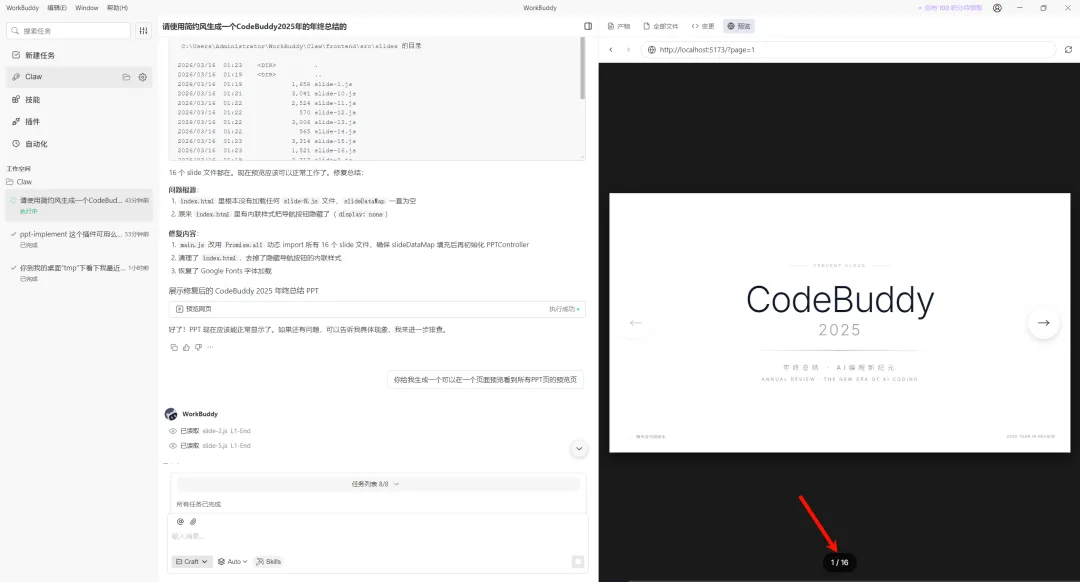The width and height of the screenshot is (1080, 582).
Task: Click the code output block scrollbar
Action: tap(583, 69)
